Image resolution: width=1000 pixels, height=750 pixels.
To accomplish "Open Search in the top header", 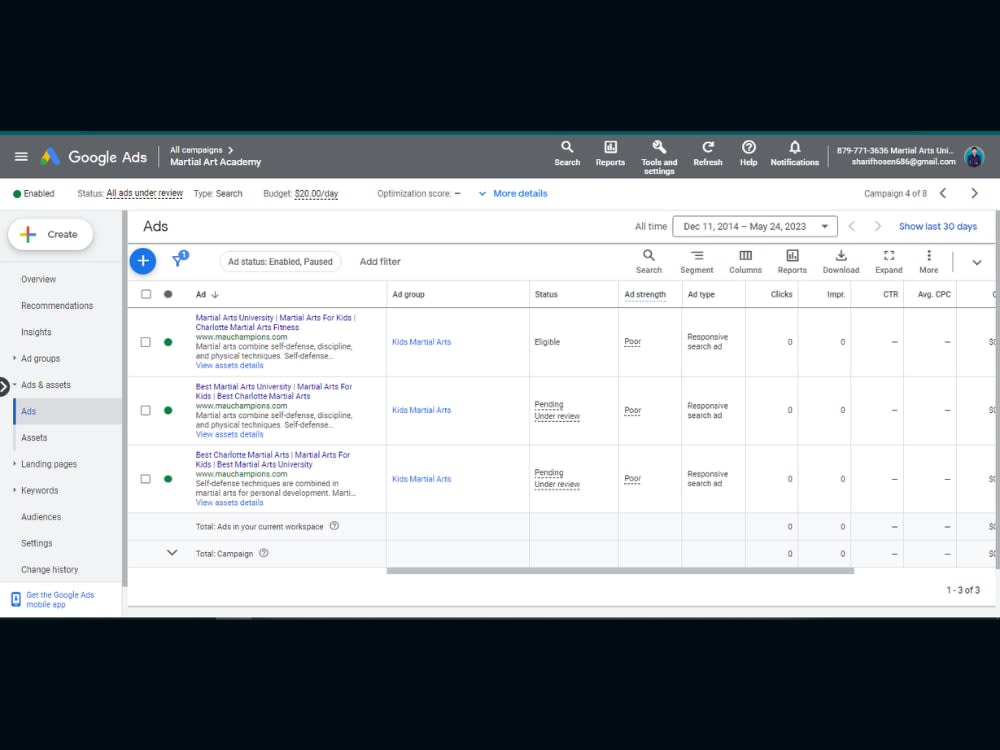I will click(567, 154).
